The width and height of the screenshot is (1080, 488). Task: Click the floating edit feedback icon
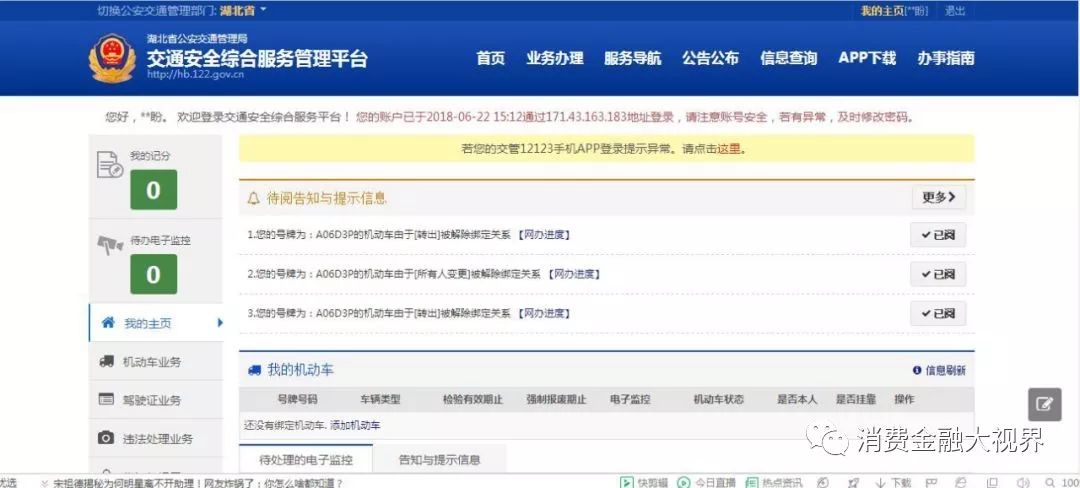1044,404
